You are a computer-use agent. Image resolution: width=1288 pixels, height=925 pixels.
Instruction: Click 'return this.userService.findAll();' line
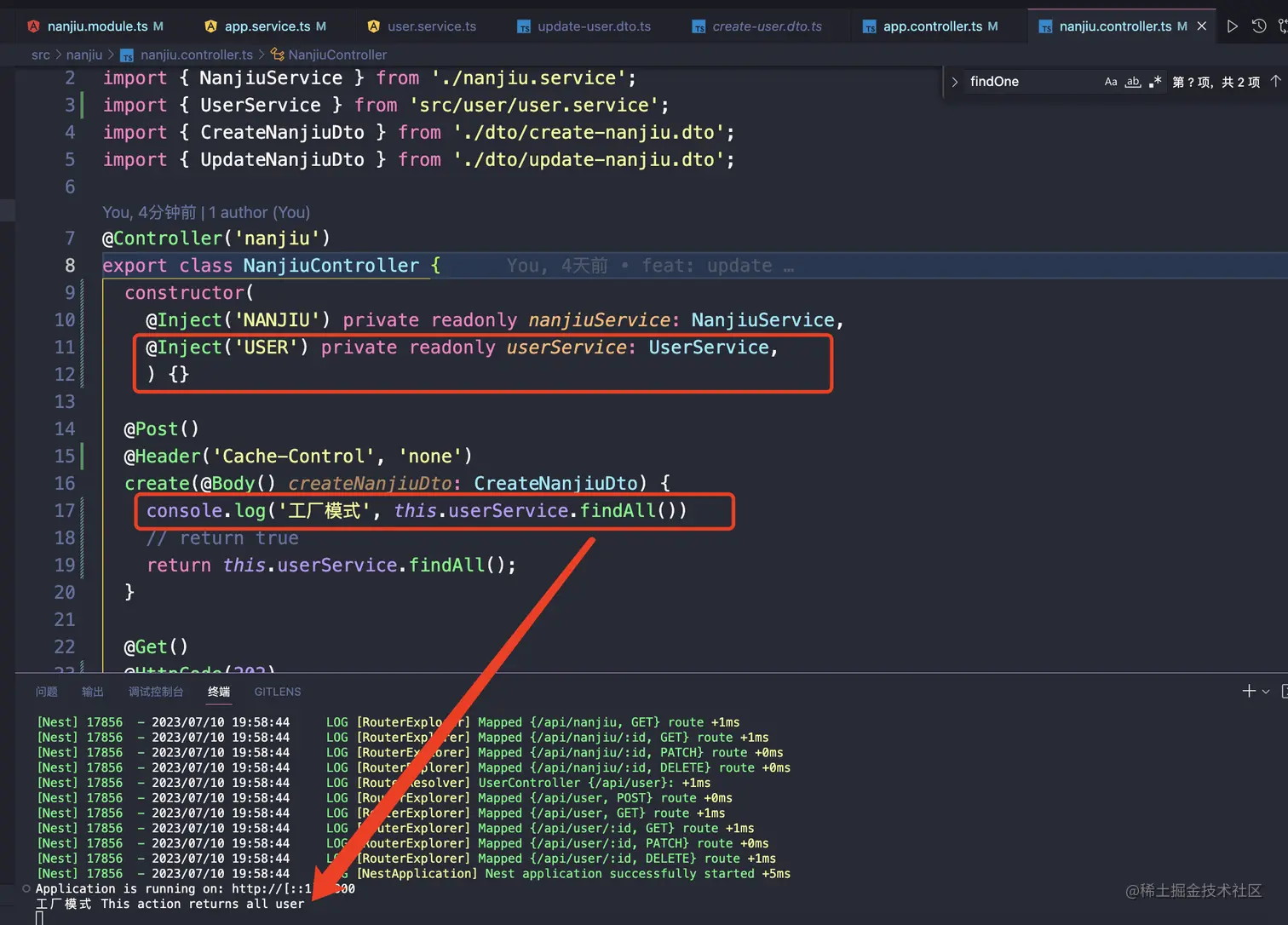pyautogui.click(x=331, y=566)
